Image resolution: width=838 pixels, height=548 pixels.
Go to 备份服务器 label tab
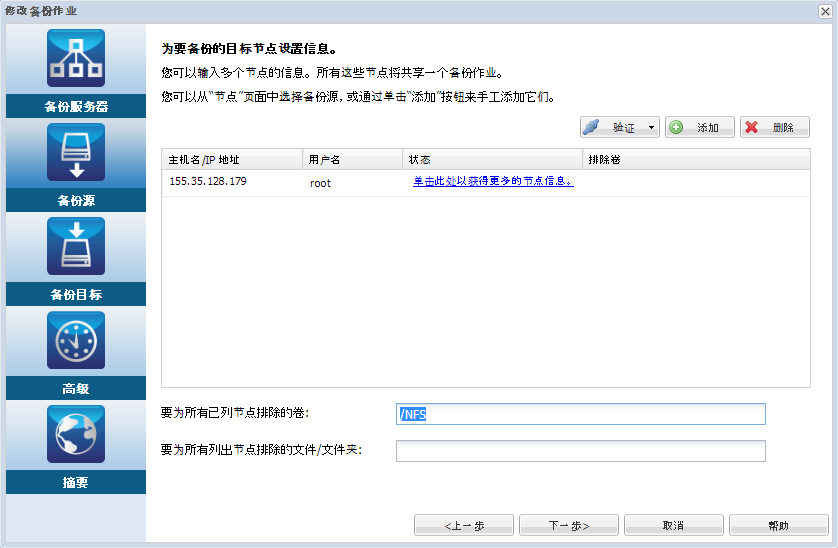(76, 106)
